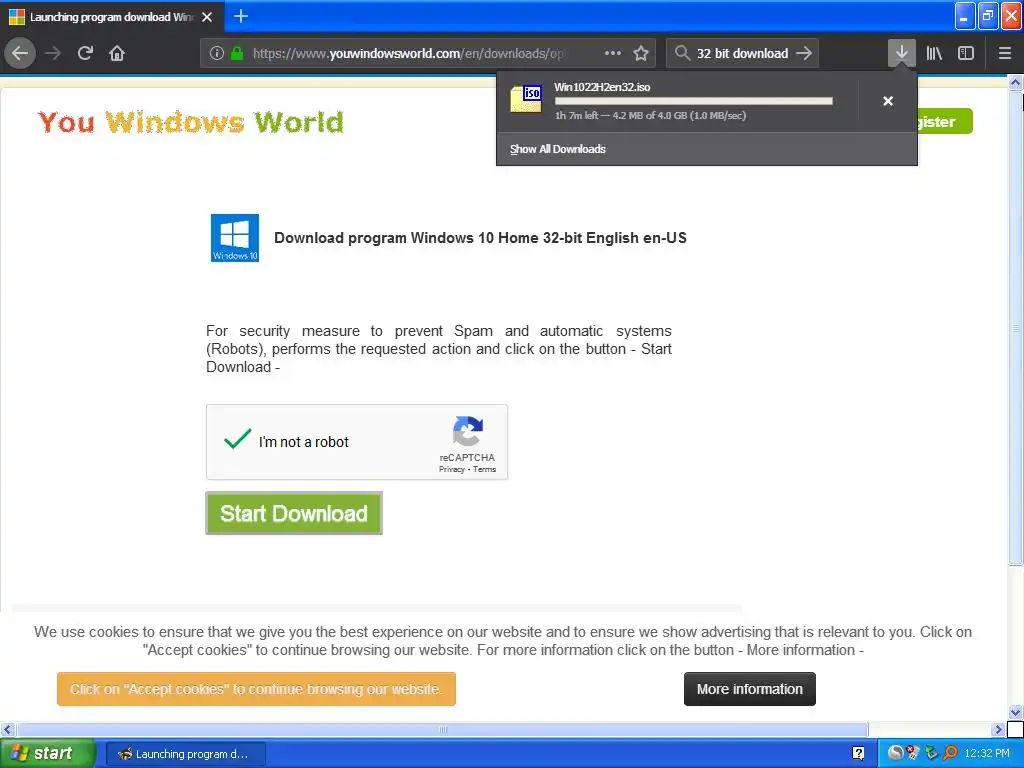This screenshot has height=768, width=1024.
Task: Click the 32 bit download search box
Action: click(742, 54)
